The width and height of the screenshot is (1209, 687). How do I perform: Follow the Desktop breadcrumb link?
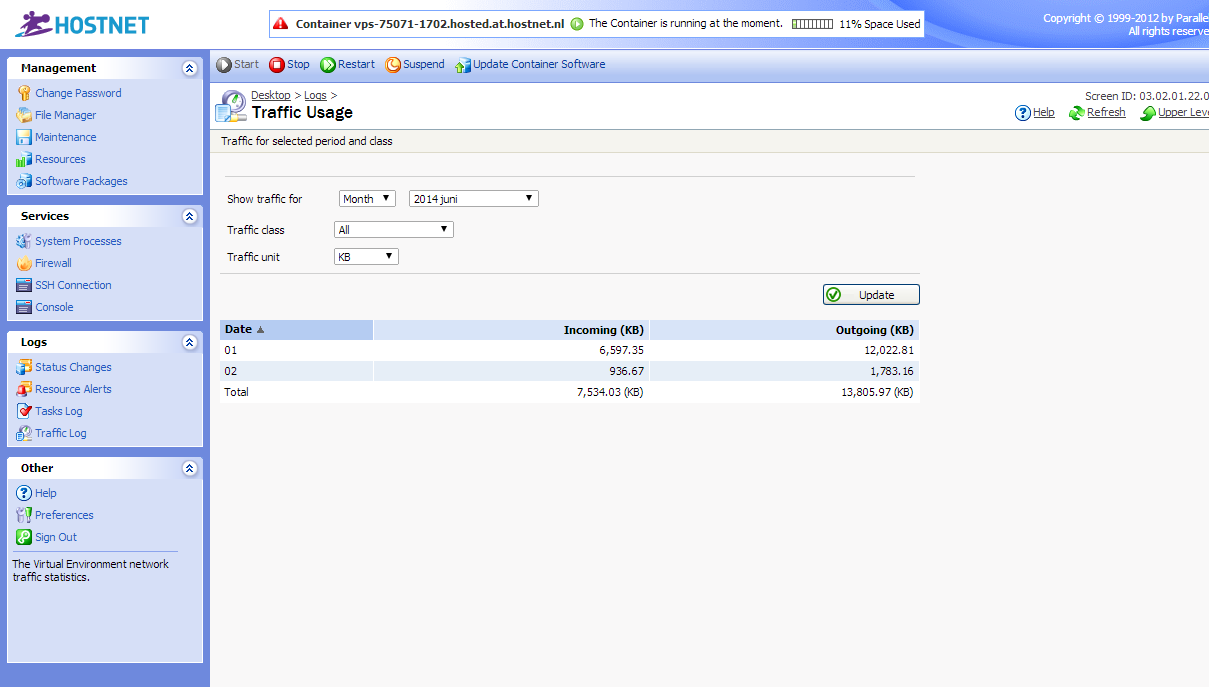tap(270, 96)
